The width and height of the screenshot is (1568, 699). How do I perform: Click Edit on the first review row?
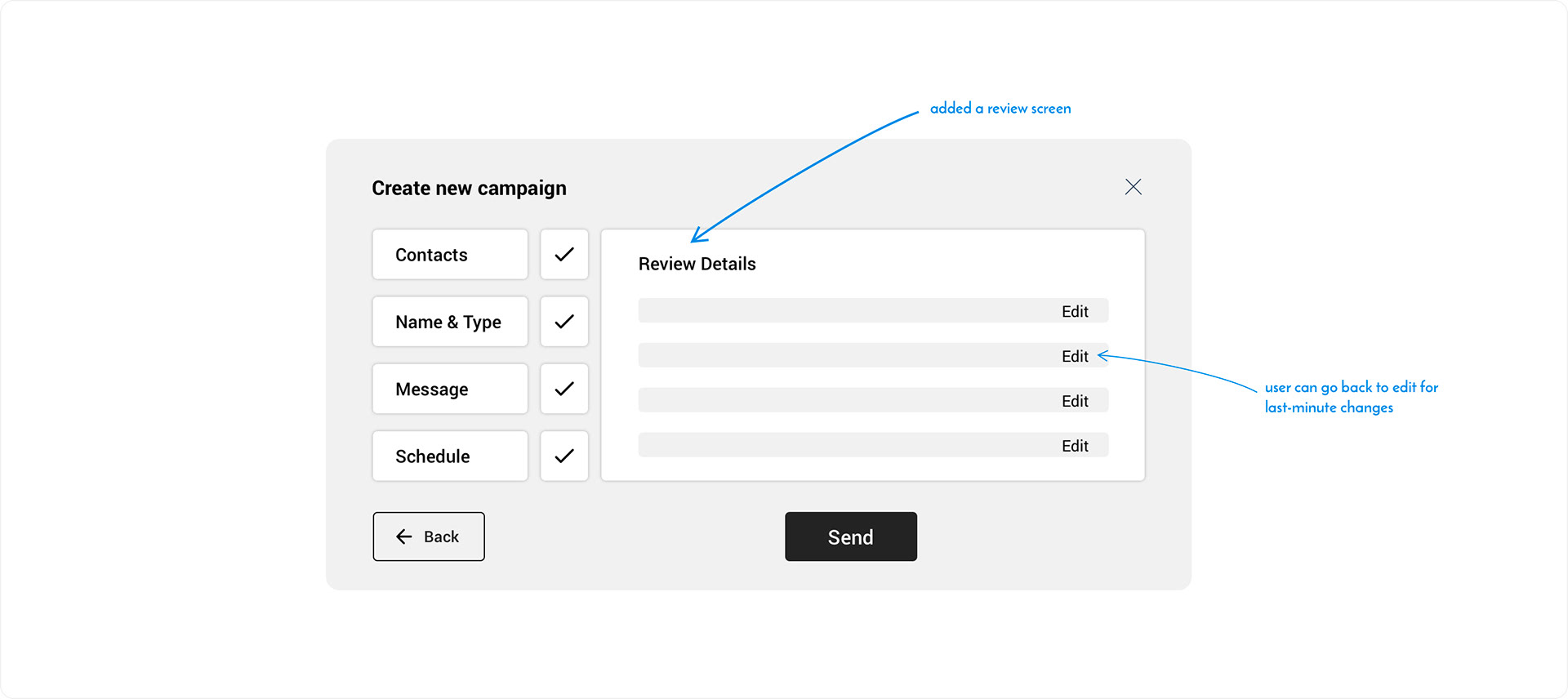pos(1075,311)
